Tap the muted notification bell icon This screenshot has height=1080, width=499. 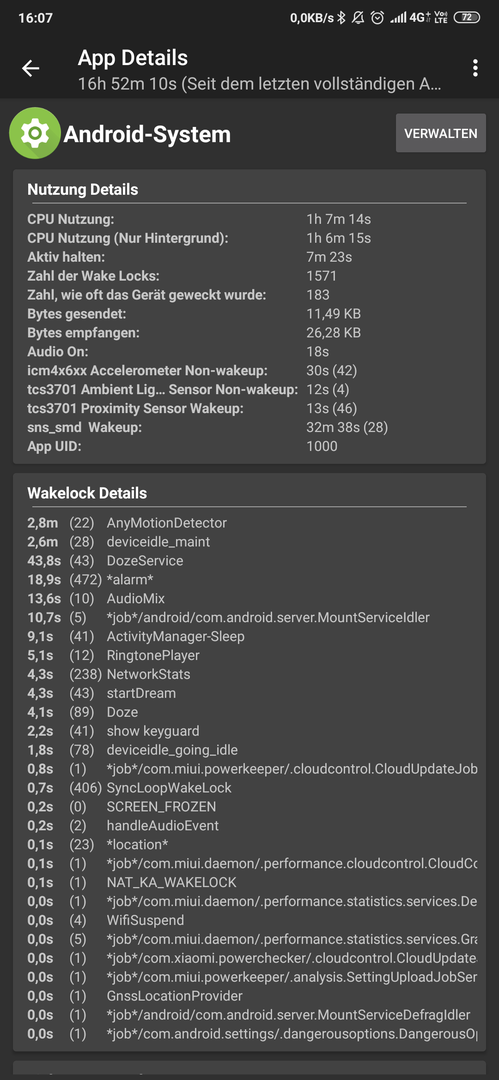(358, 18)
